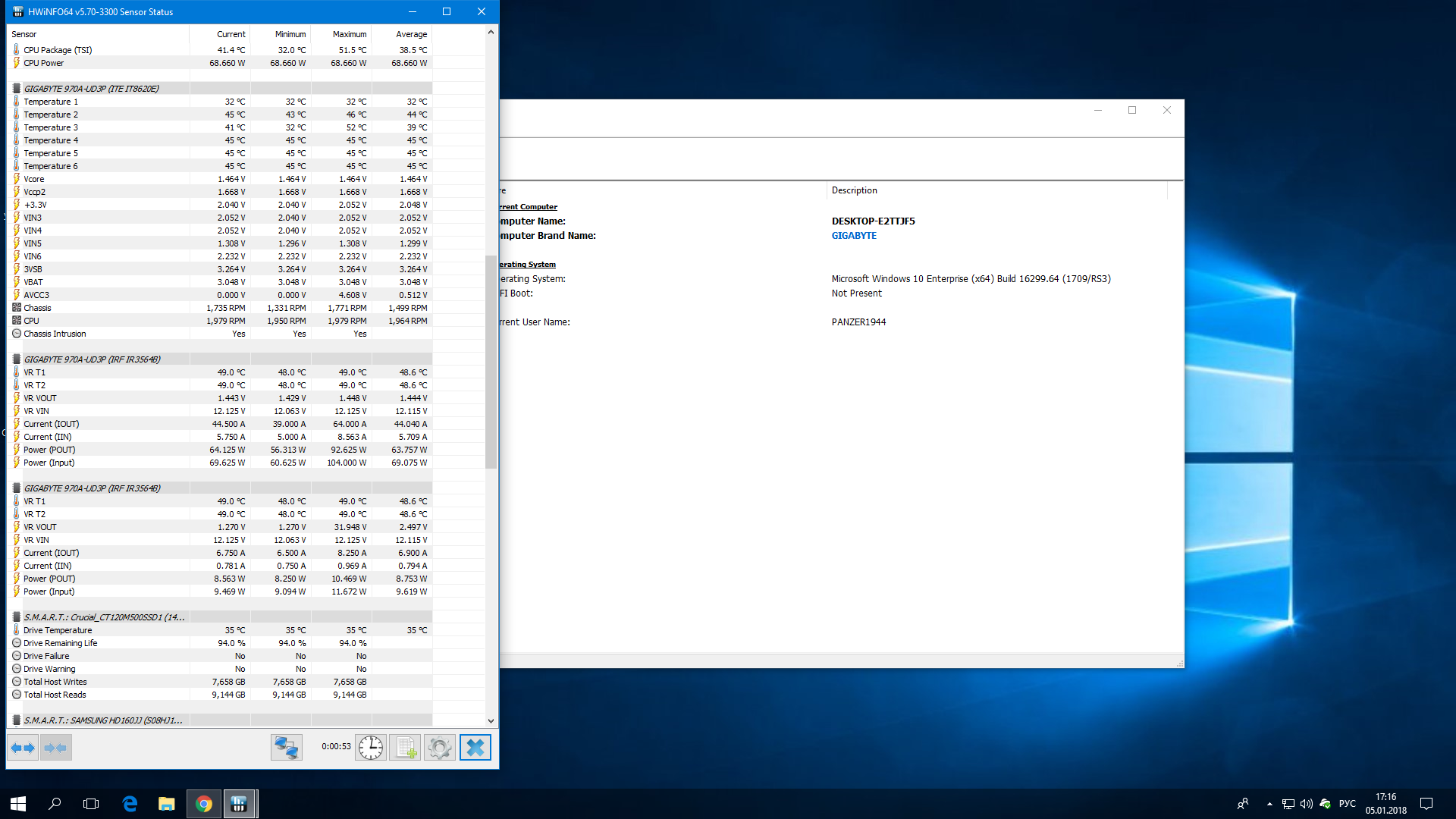Image resolution: width=1456 pixels, height=819 pixels.
Task: Click the blue X close sensors button
Action: (475, 748)
